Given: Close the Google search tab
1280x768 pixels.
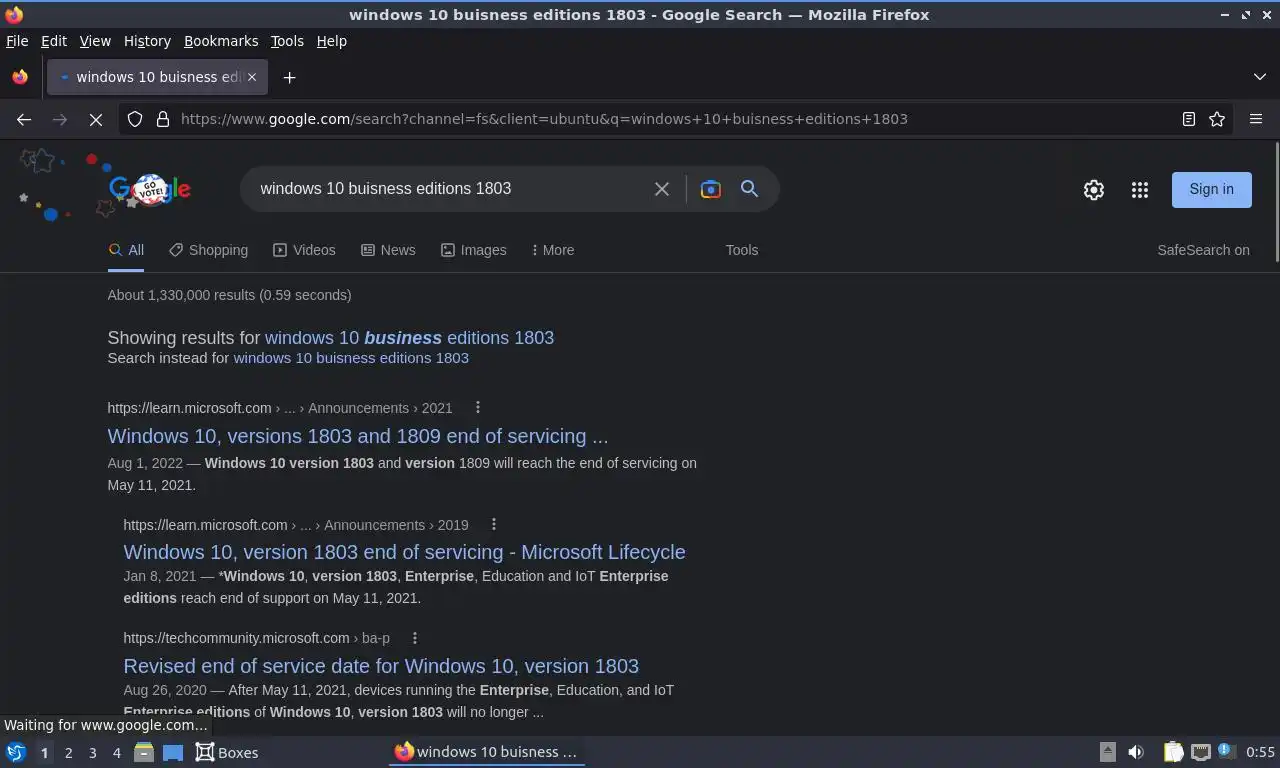Looking at the screenshot, I should [252, 77].
